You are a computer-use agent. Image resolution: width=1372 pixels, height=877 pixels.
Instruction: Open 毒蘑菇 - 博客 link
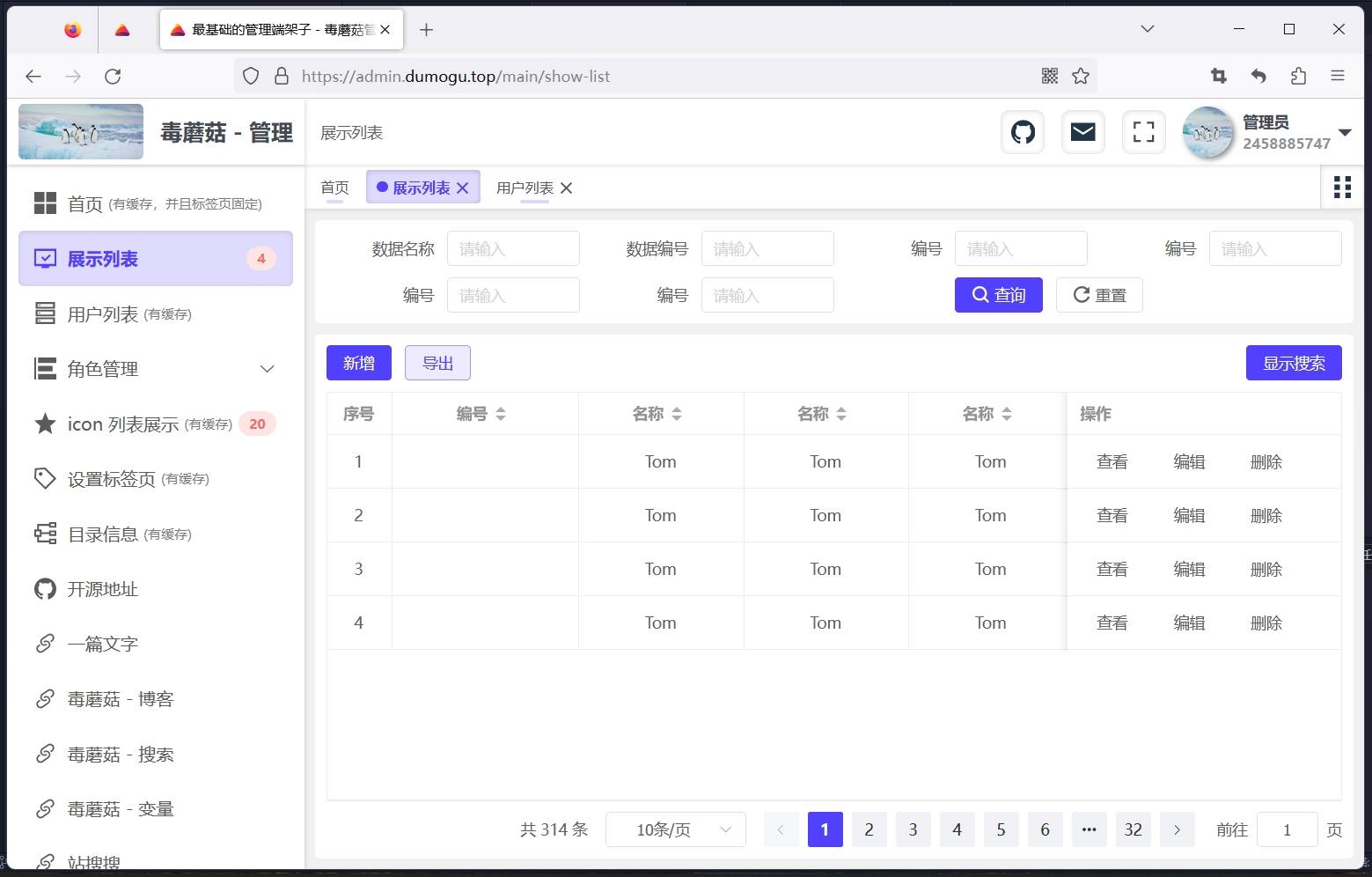click(156, 699)
